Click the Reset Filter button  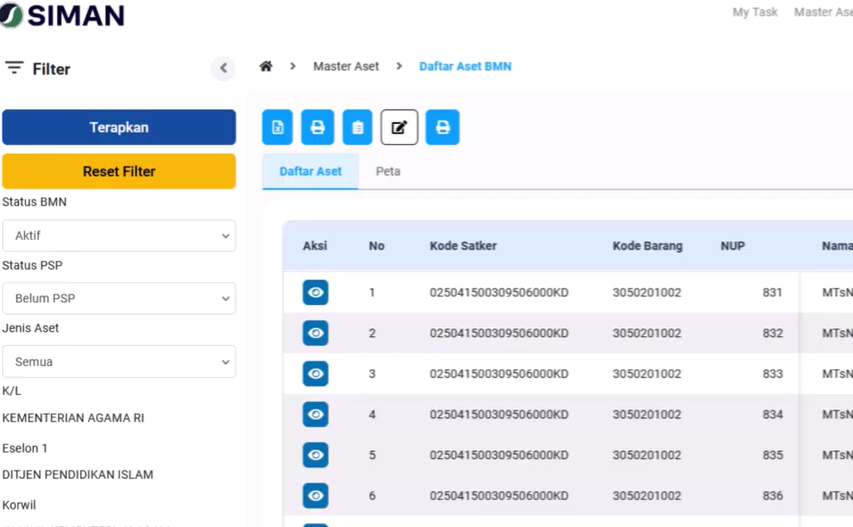point(119,171)
